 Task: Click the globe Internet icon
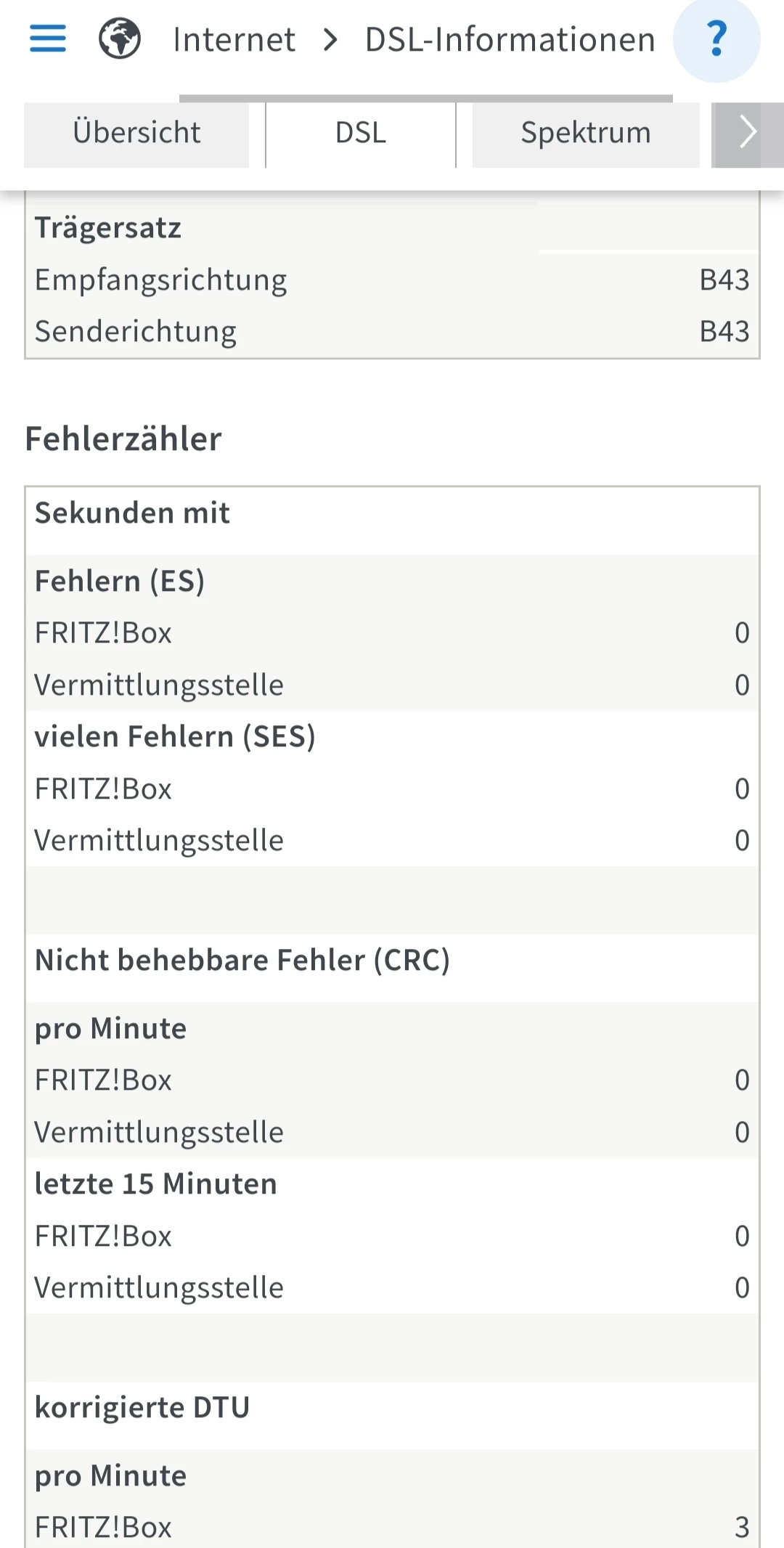(x=120, y=38)
